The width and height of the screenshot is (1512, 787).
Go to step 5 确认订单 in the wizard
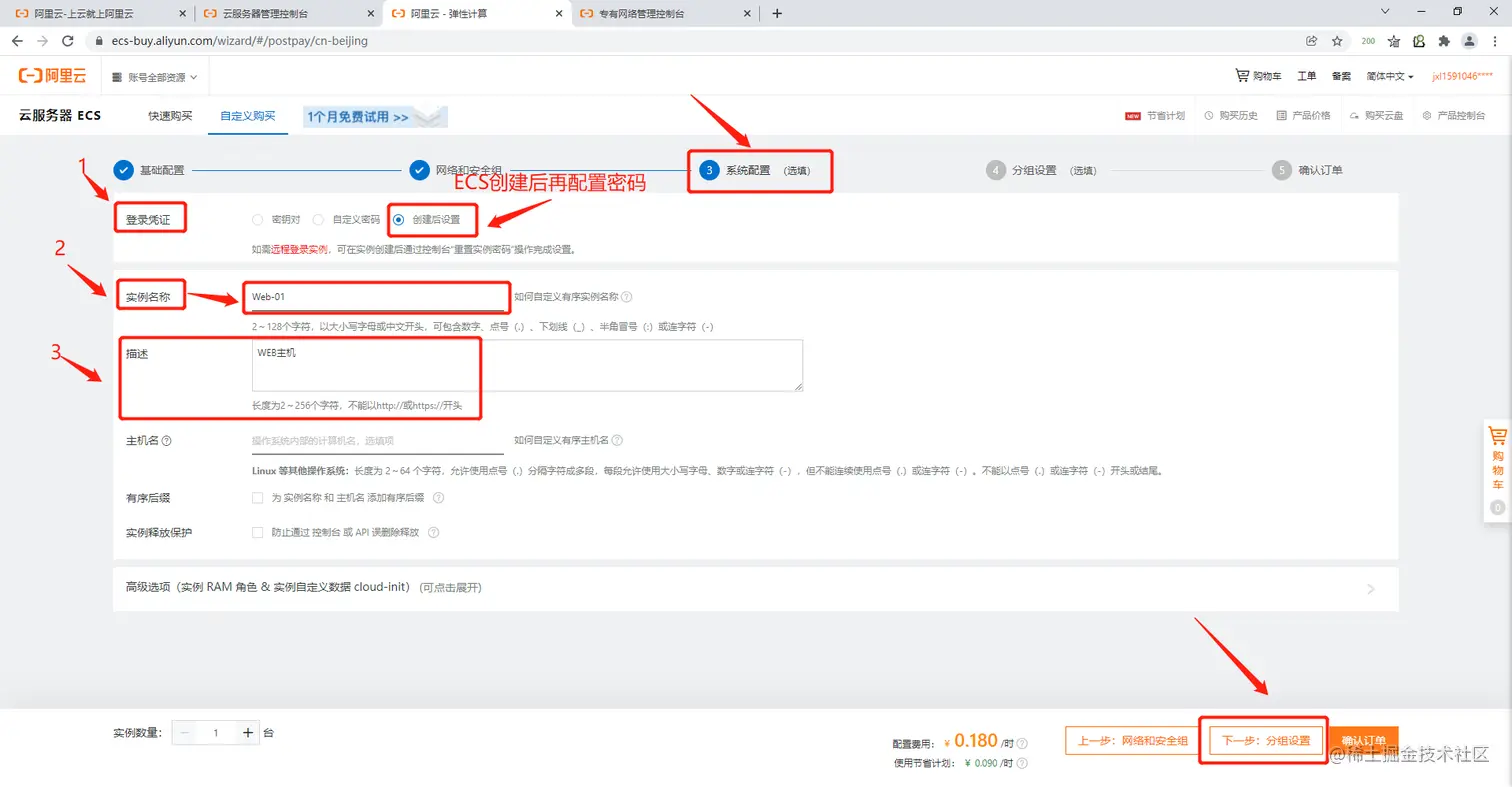[1308, 170]
